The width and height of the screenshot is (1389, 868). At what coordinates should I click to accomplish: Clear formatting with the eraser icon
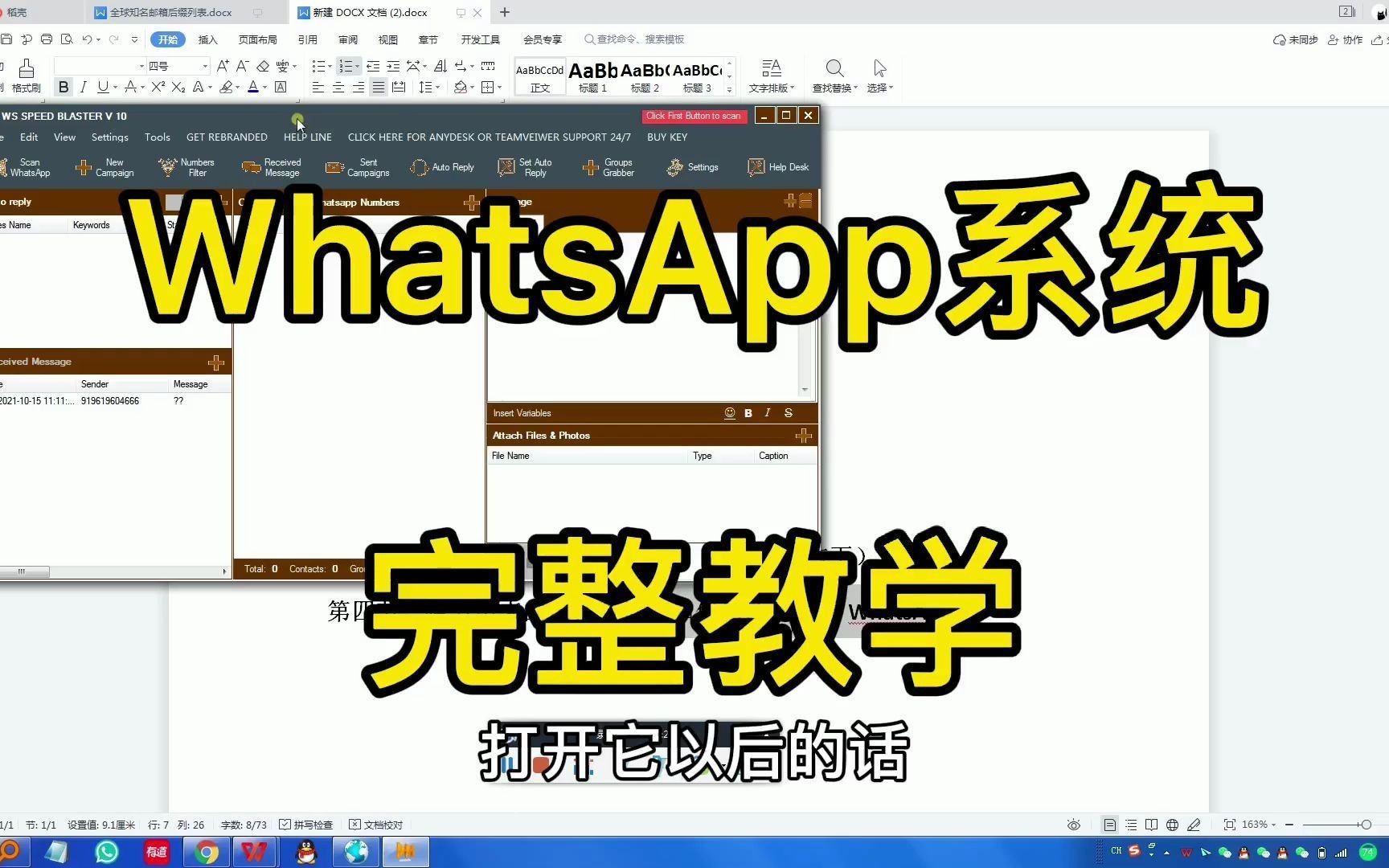pyautogui.click(x=263, y=66)
